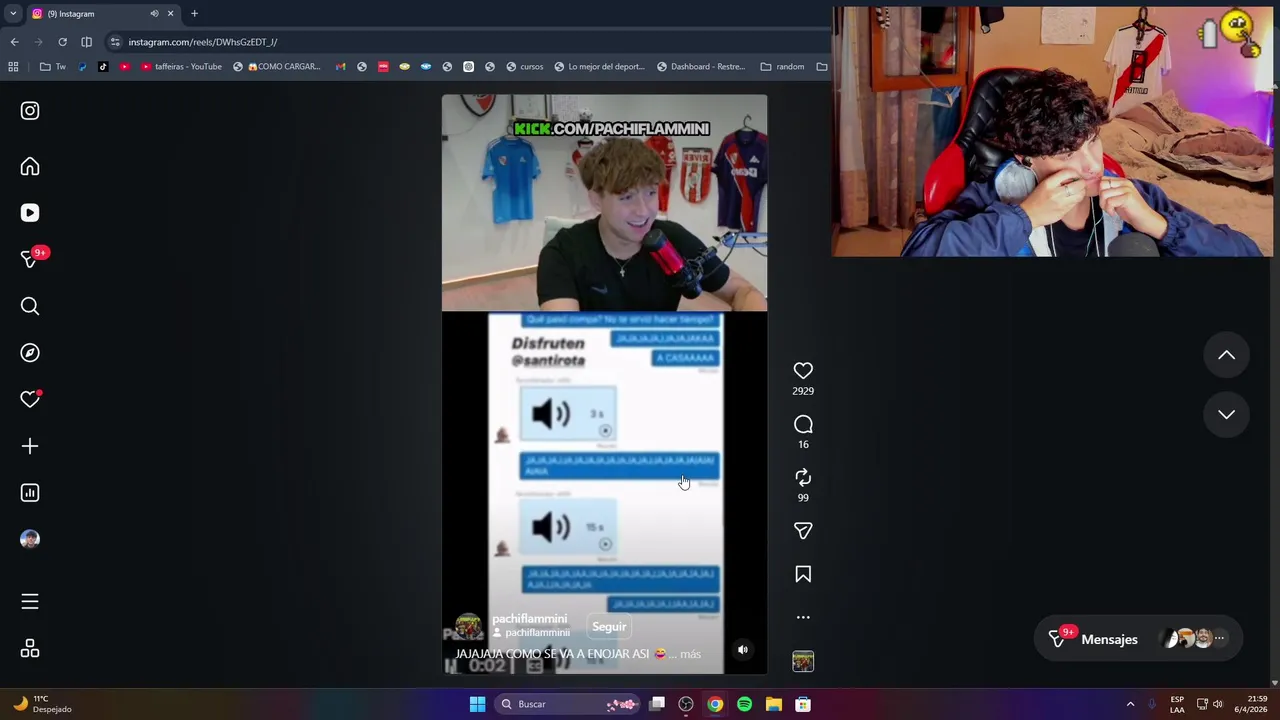Close the Instagram tab

[170, 14]
